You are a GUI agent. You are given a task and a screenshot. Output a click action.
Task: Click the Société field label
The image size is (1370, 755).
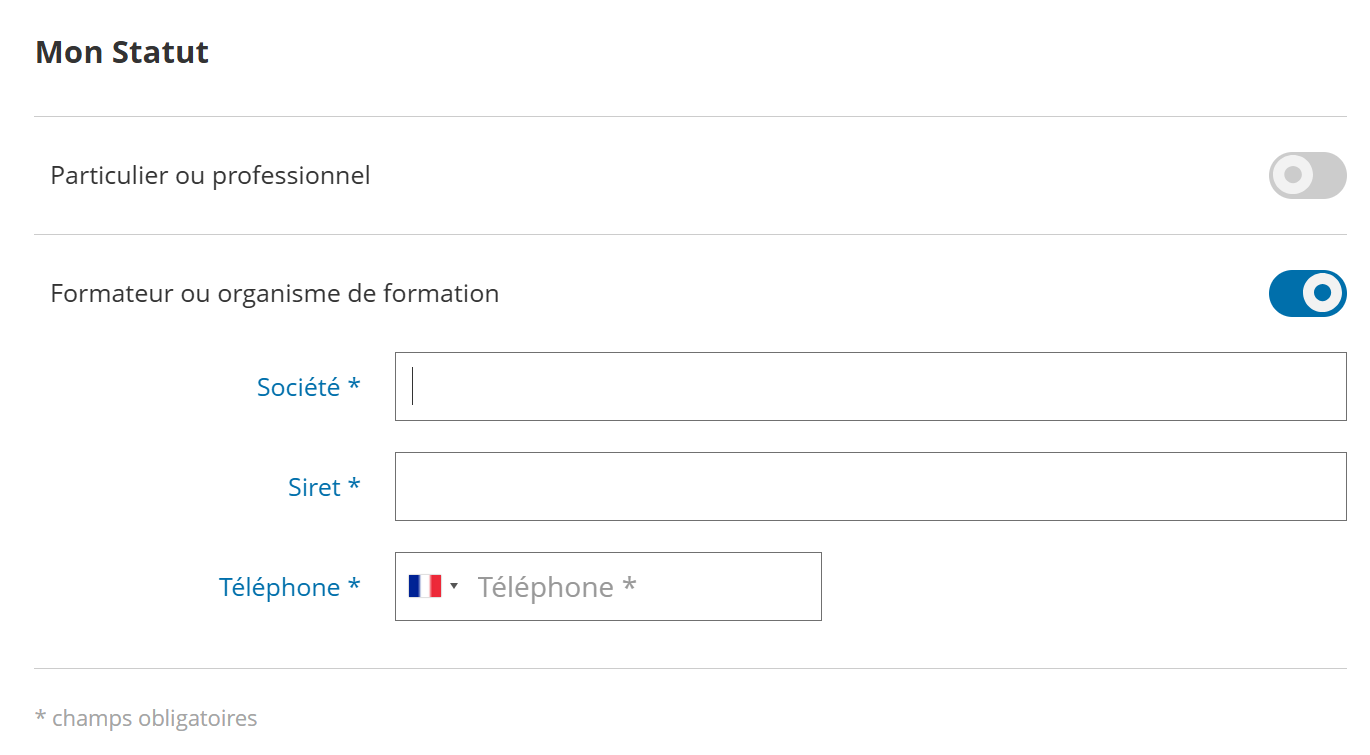tap(298, 387)
